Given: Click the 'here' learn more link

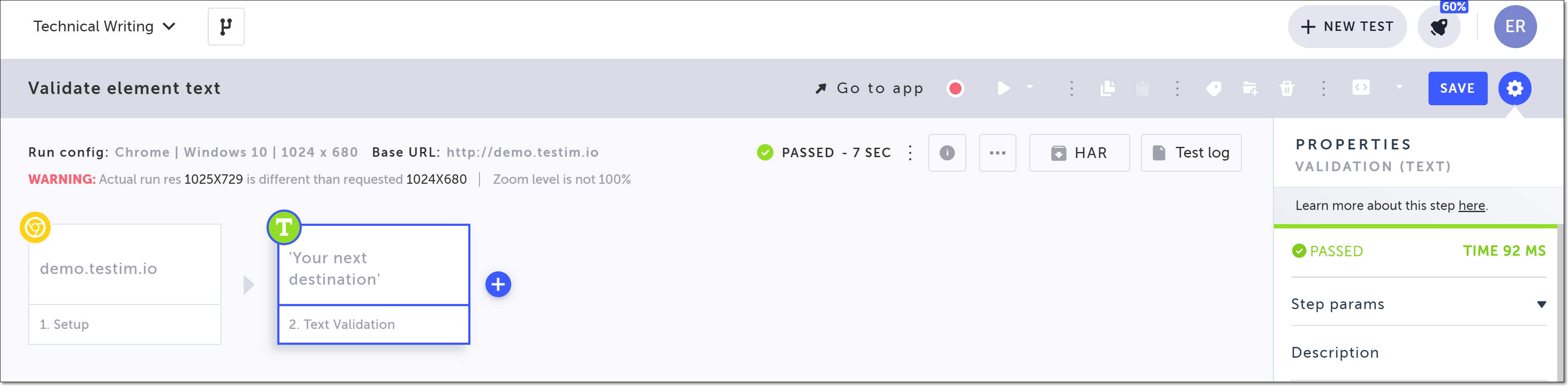Looking at the screenshot, I should (x=1471, y=206).
